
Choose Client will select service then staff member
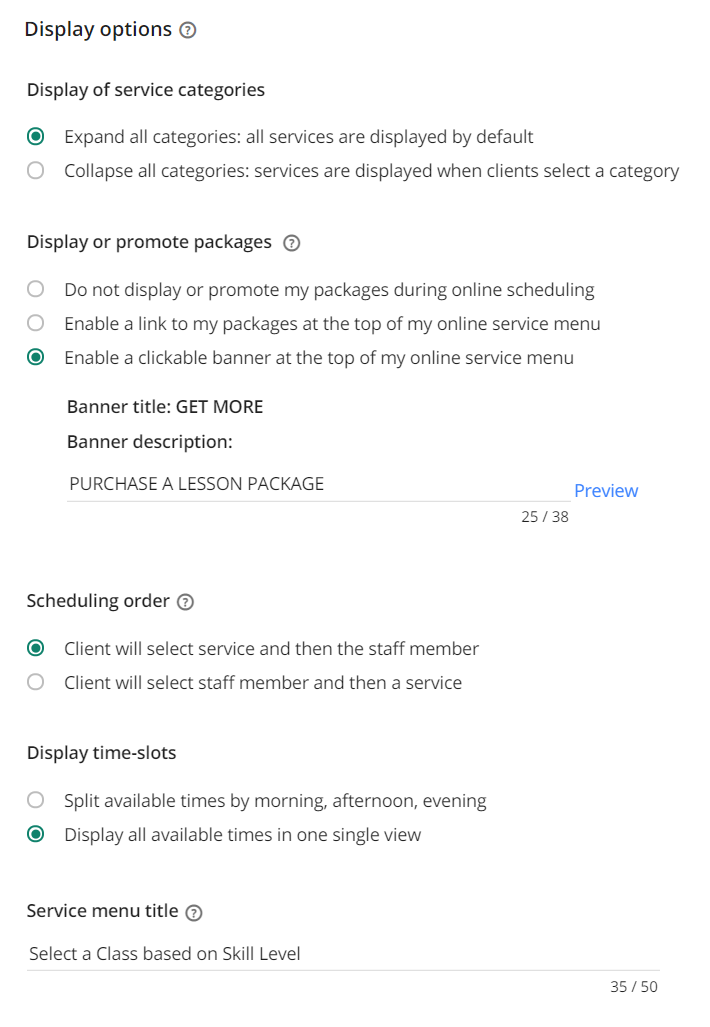[36, 648]
